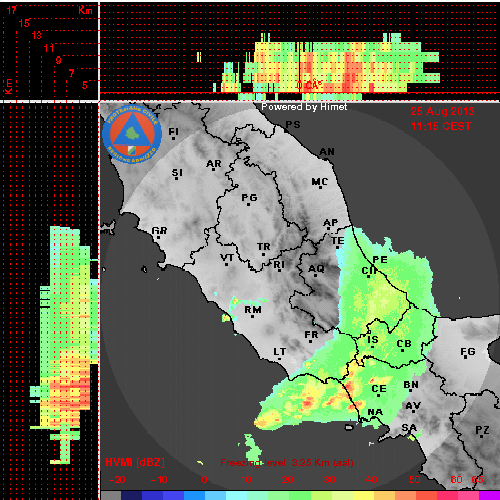Click the '17' km height label
500x500 pixels.
(x=12, y=10)
